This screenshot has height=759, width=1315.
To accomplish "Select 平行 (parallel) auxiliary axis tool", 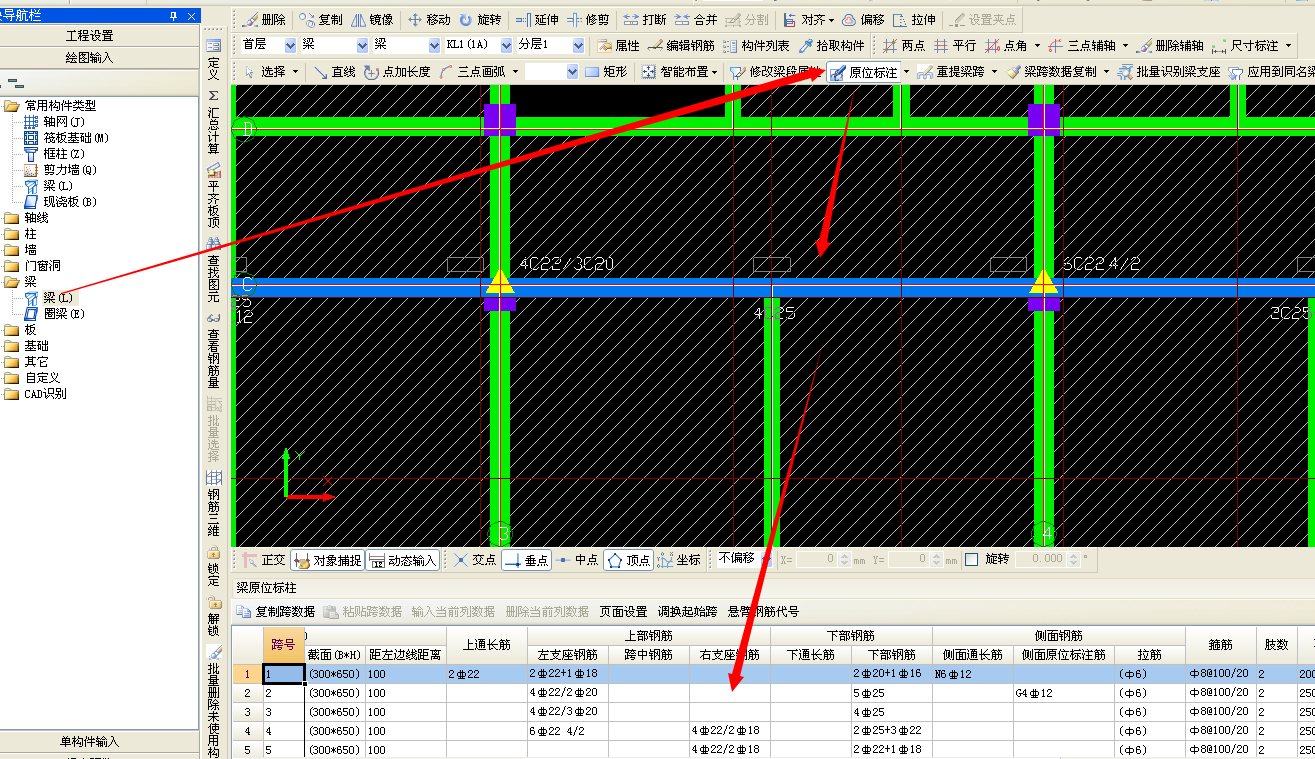I will pyautogui.click(x=954, y=46).
